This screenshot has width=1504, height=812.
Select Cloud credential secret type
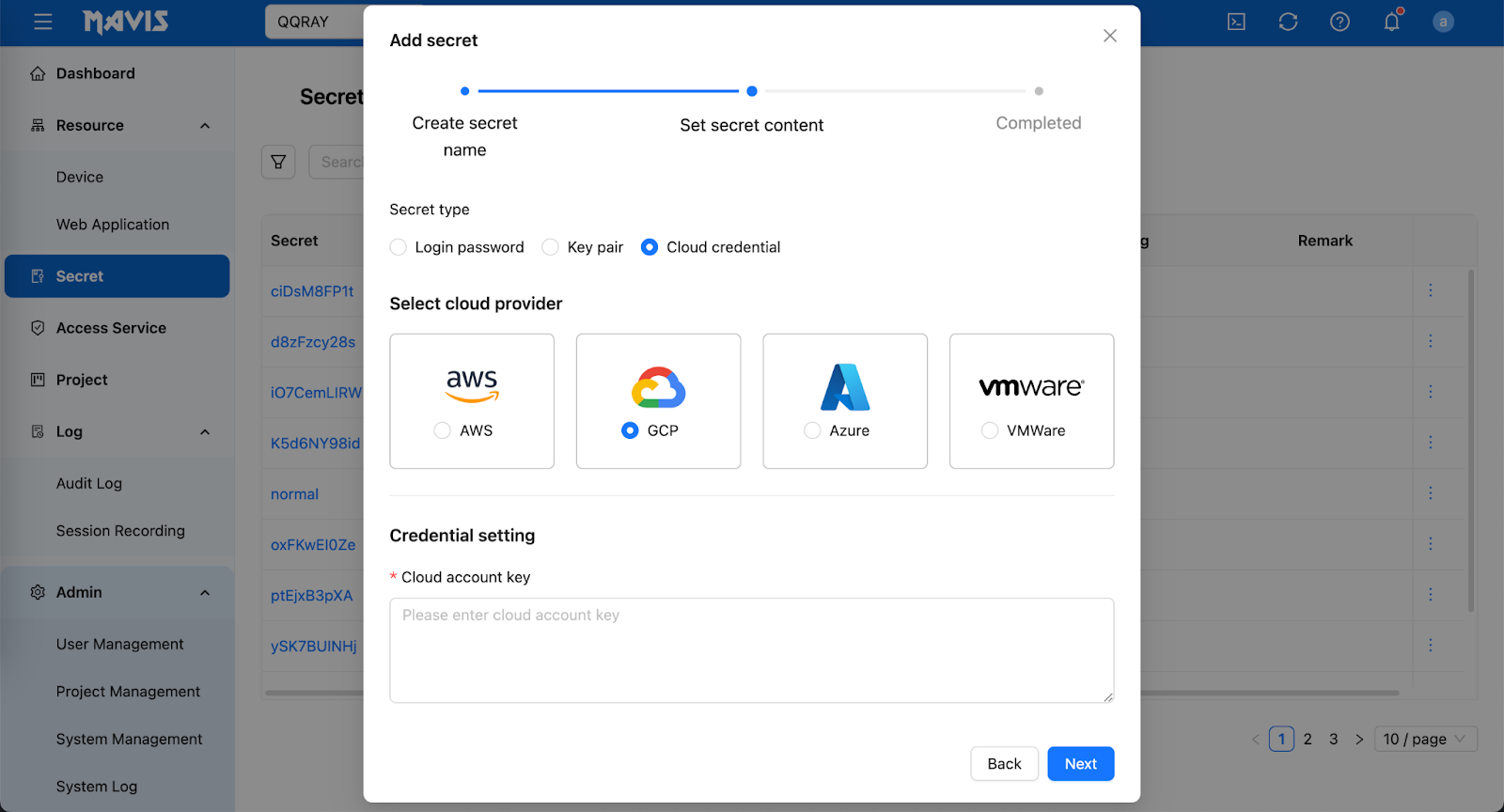(650, 247)
